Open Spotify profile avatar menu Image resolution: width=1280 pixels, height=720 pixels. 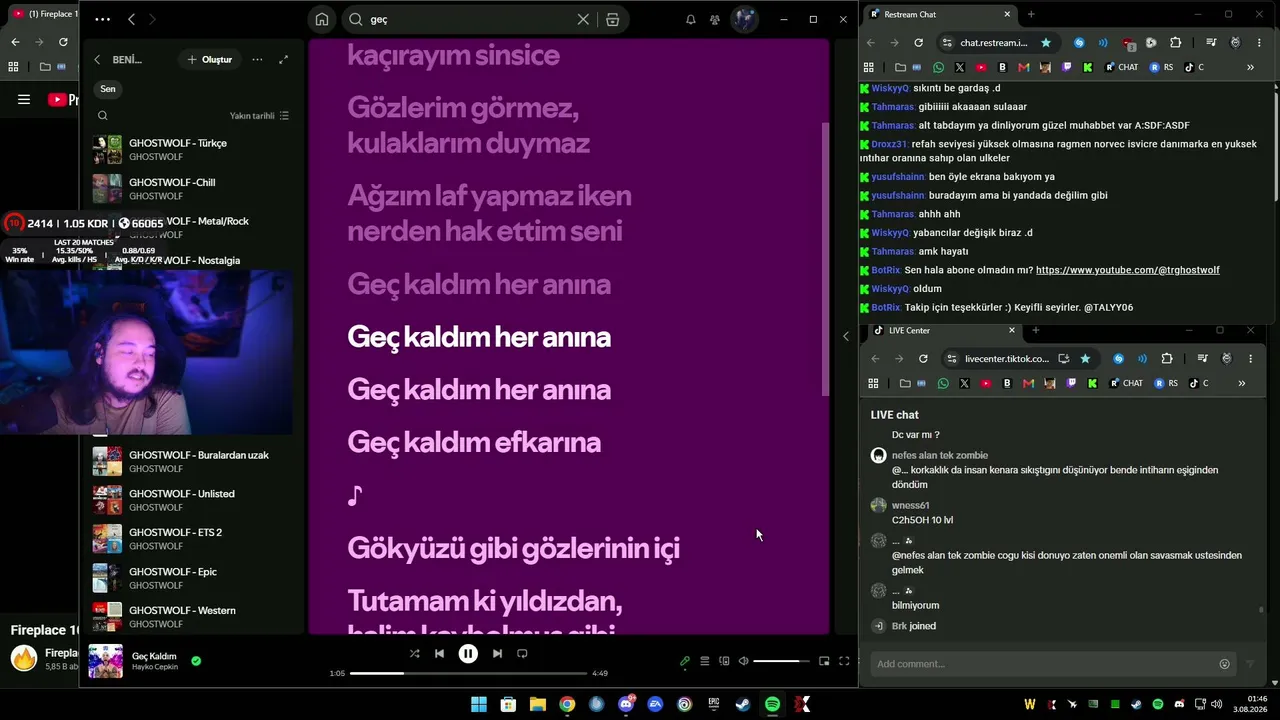744,19
